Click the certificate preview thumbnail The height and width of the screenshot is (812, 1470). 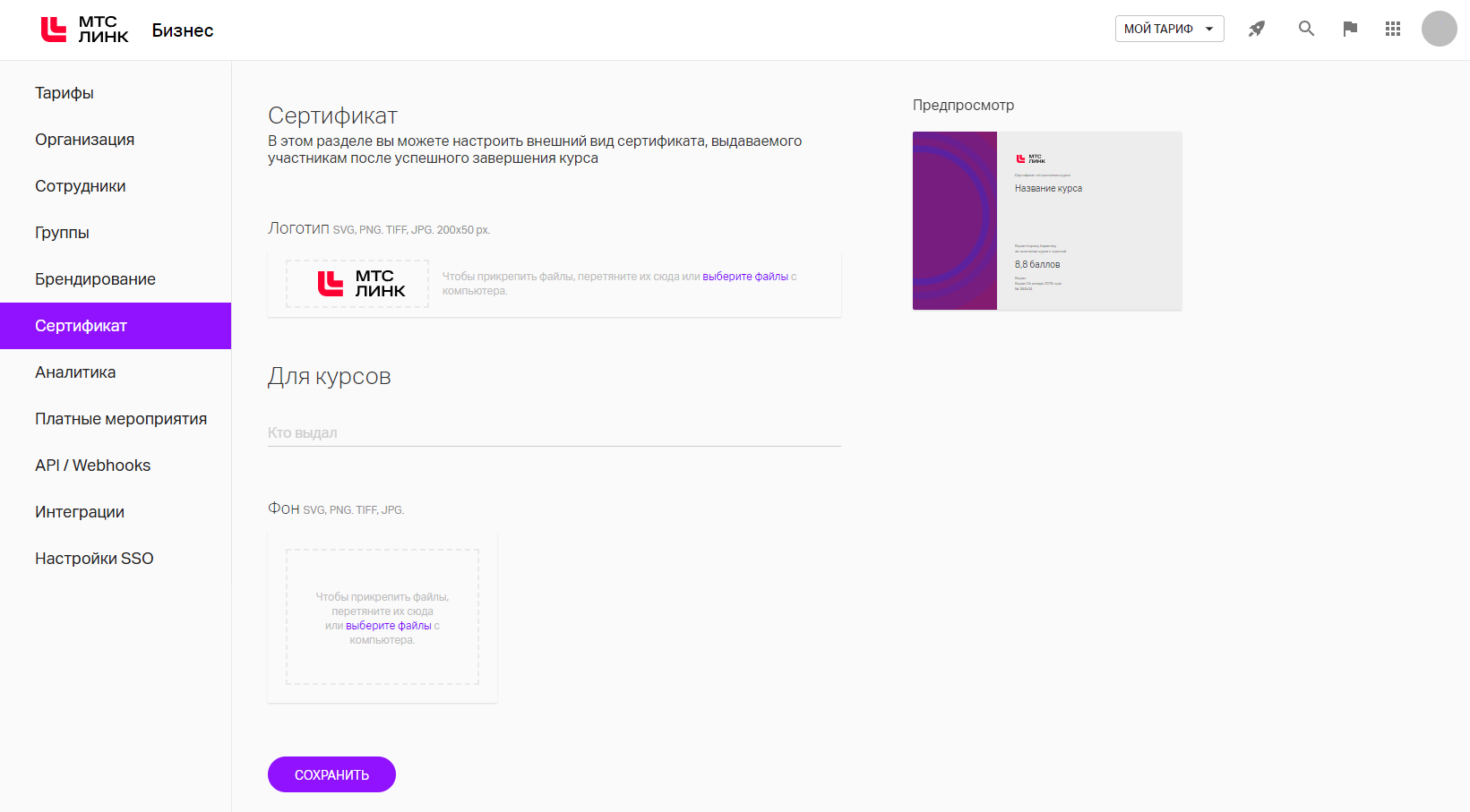click(1047, 220)
